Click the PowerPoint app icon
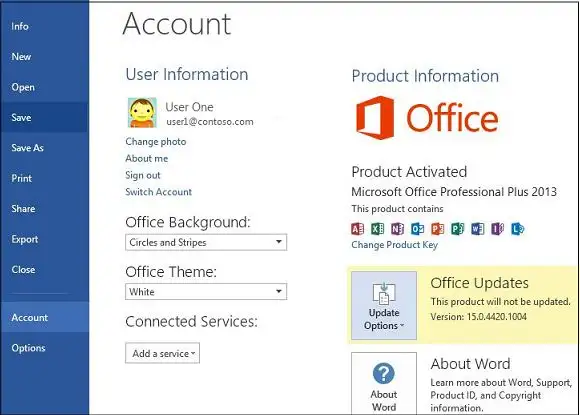Viewport: 580px width, 415px height. 437,229
